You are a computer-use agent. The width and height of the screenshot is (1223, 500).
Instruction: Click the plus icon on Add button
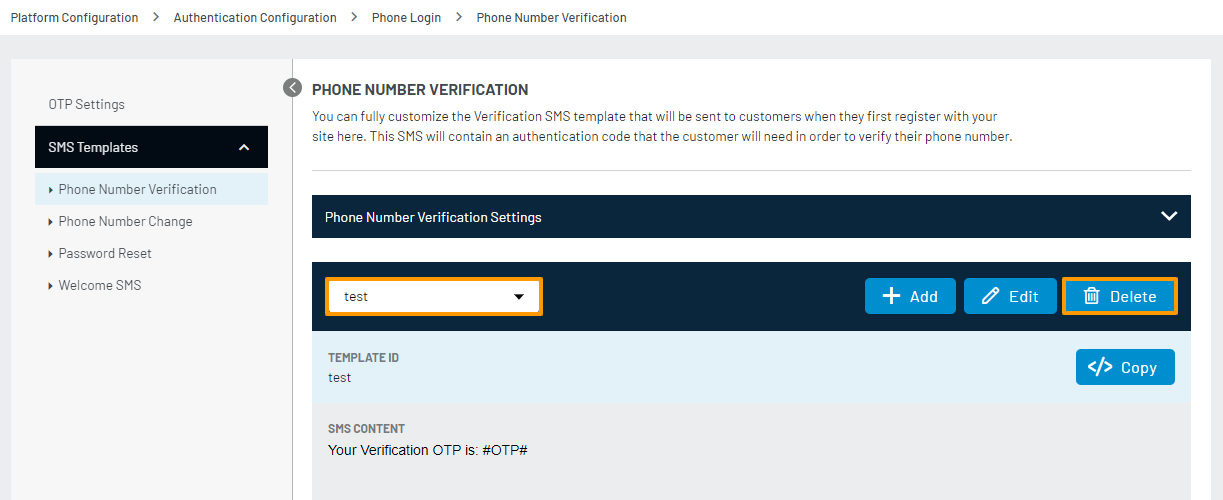click(x=891, y=296)
